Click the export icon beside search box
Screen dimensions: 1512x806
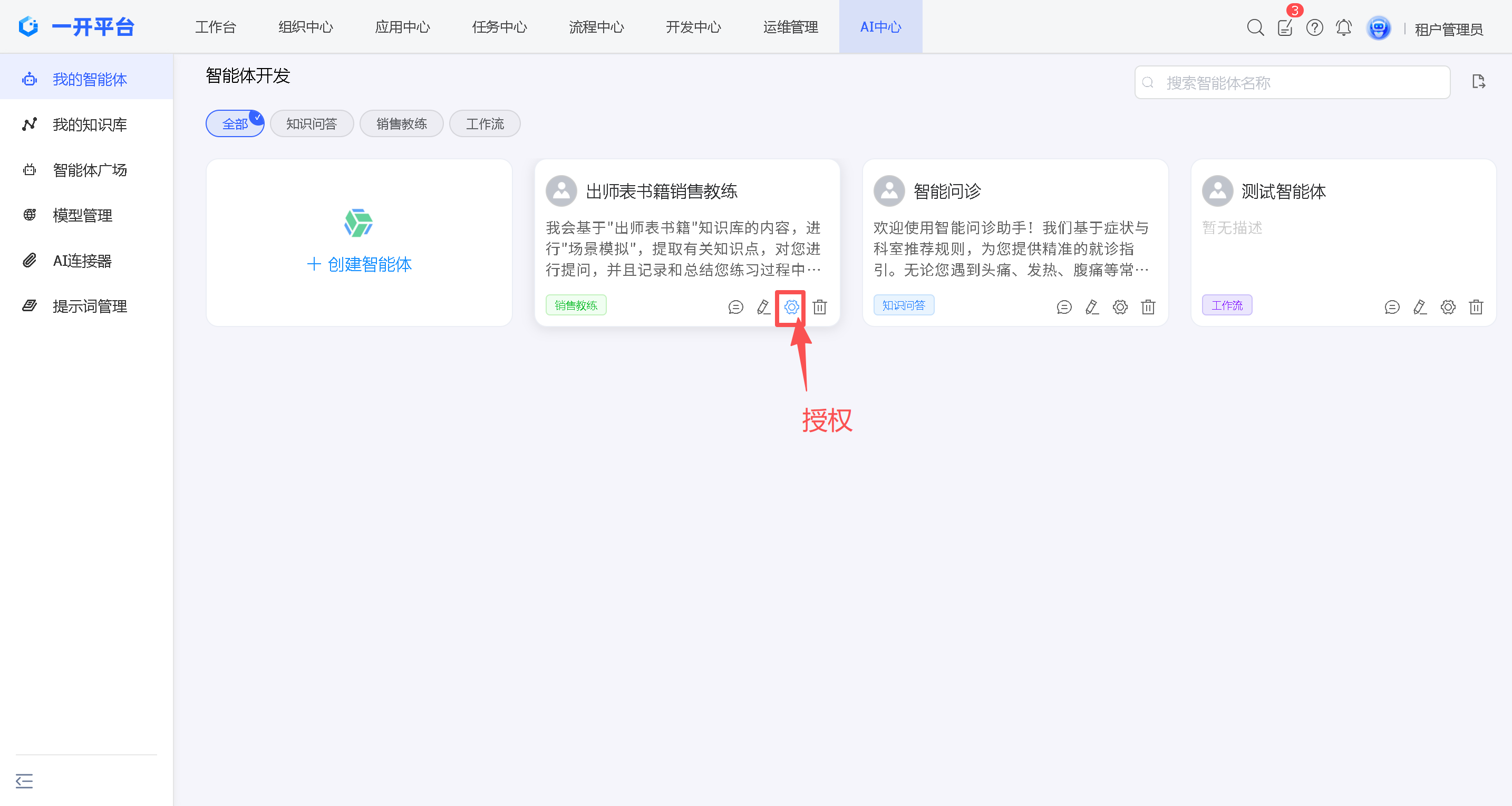click(1478, 82)
